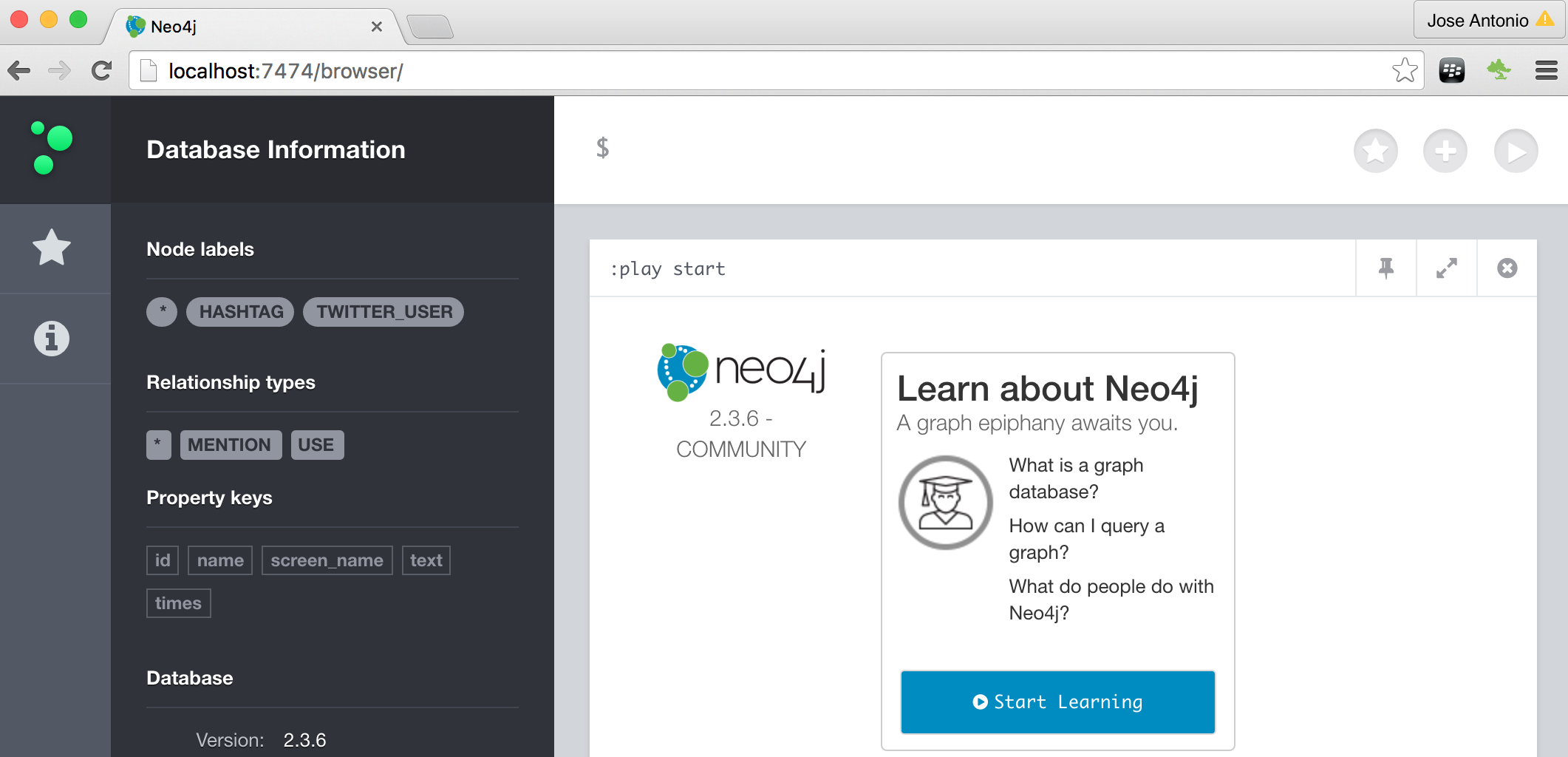
Task: Open Jose Antonio profile button
Action: point(1489,20)
